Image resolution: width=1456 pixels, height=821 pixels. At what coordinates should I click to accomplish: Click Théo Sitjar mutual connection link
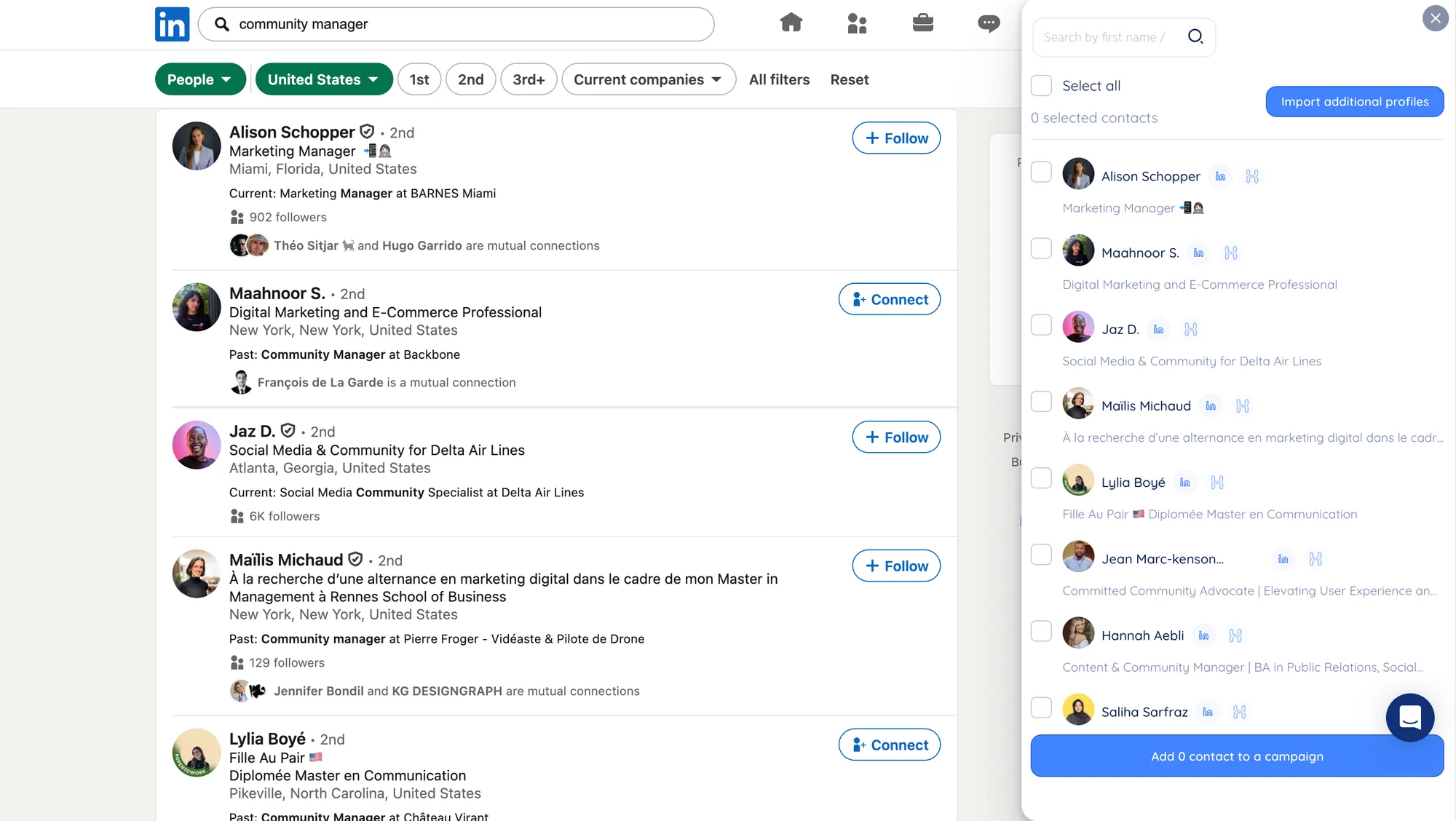(x=306, y=245)
